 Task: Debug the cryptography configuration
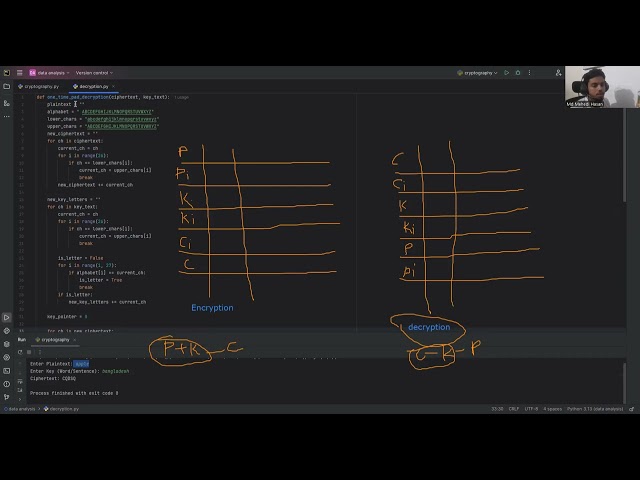click(x=518, y=73)
